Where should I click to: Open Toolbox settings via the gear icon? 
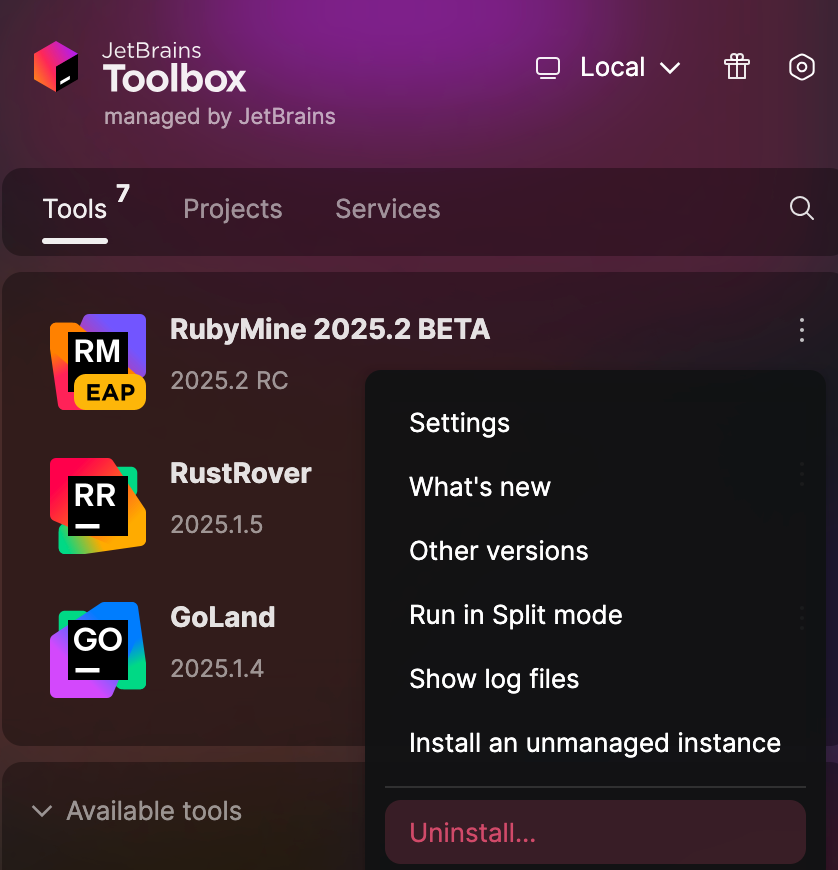801,67
